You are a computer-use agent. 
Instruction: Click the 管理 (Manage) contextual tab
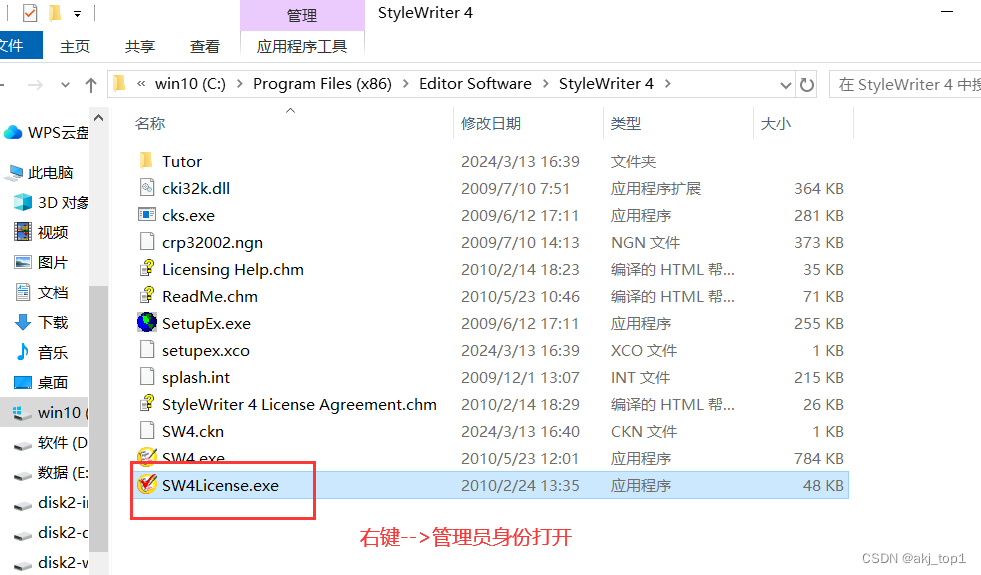pos(302,15)
